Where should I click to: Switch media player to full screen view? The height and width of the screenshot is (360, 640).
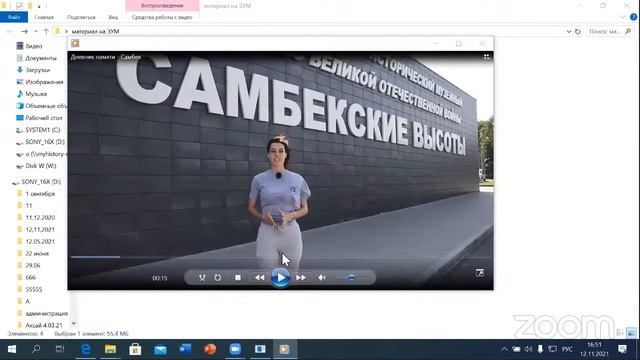[480, 273]
